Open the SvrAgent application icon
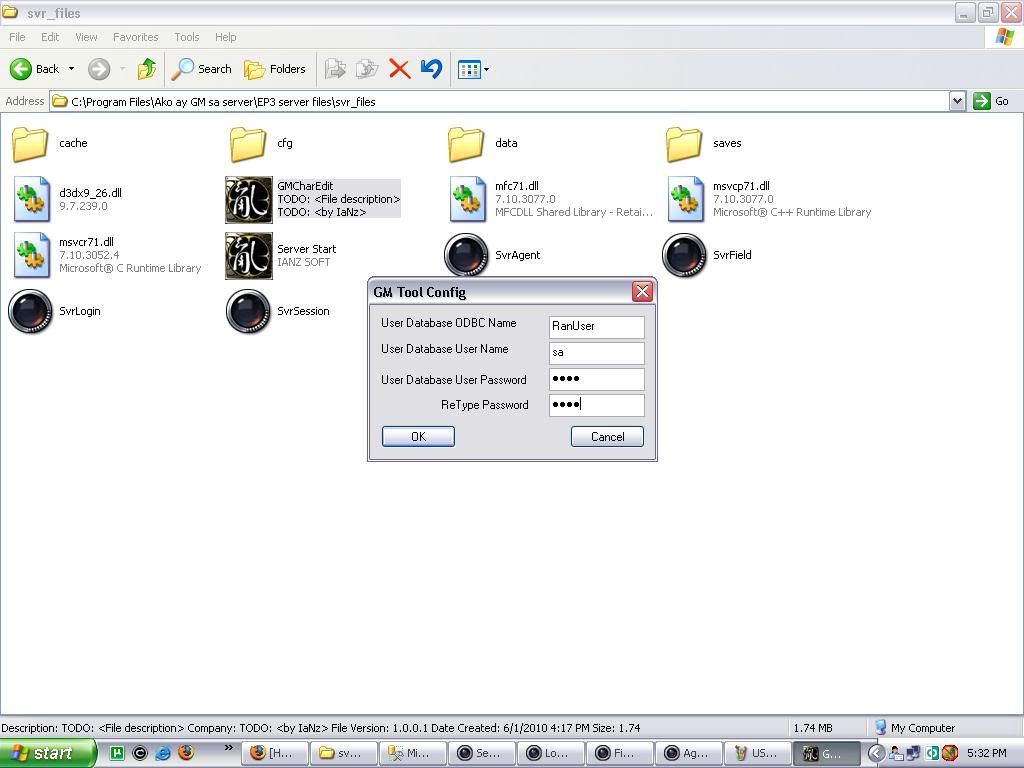Viewport: 1024px width, 768px height. coord(466,255)
